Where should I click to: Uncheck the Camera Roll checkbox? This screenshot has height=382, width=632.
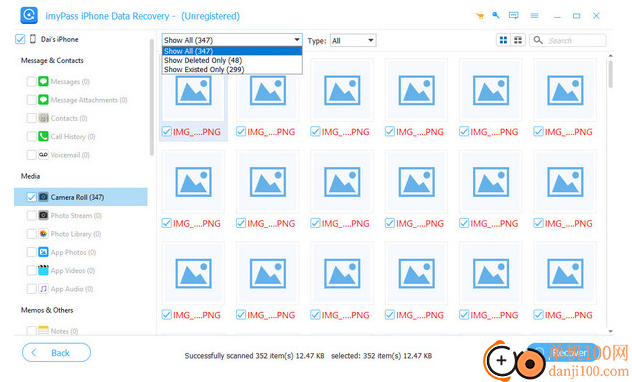pos(31,197)
